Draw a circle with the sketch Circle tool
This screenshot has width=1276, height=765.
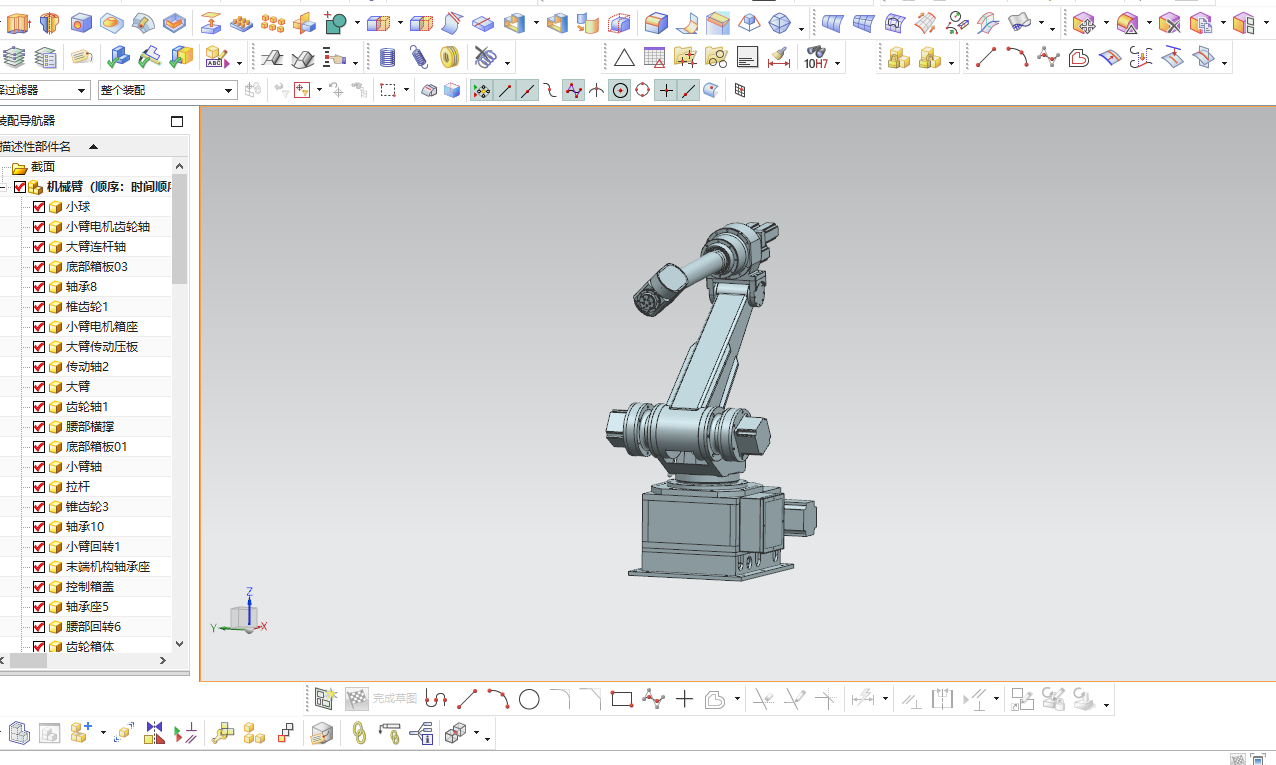529,700
